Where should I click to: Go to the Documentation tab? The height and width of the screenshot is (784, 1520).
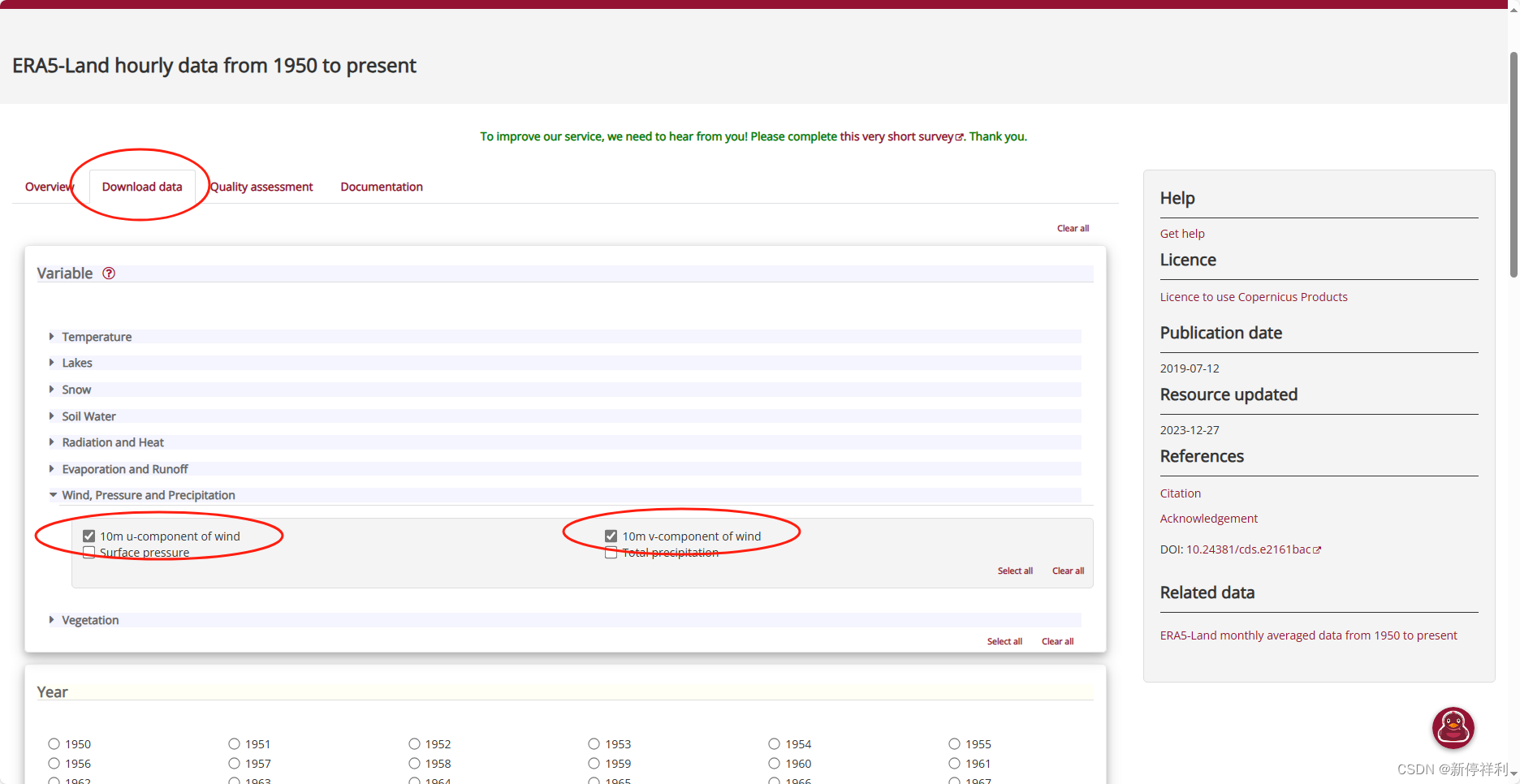click(x=382, y=187)
